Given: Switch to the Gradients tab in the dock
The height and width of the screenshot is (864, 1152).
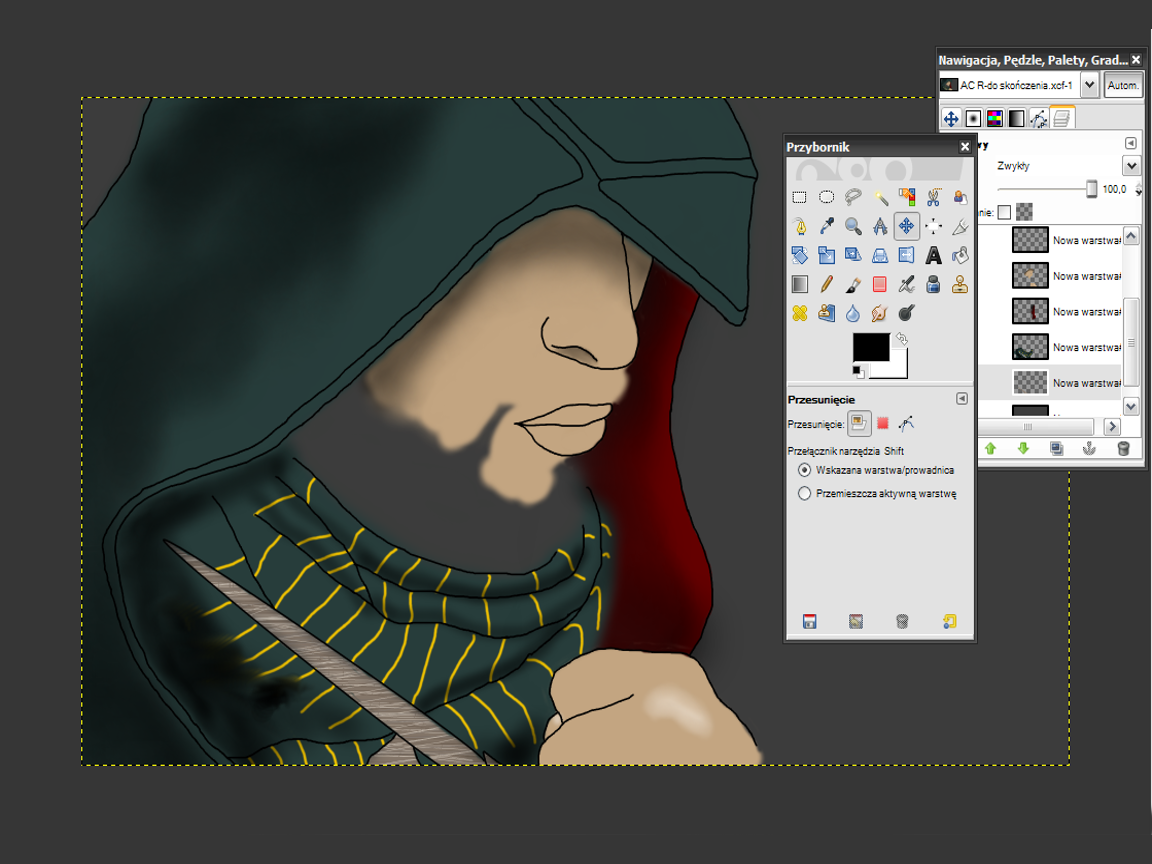Looking at the screenshot, I should [1017, 117].
